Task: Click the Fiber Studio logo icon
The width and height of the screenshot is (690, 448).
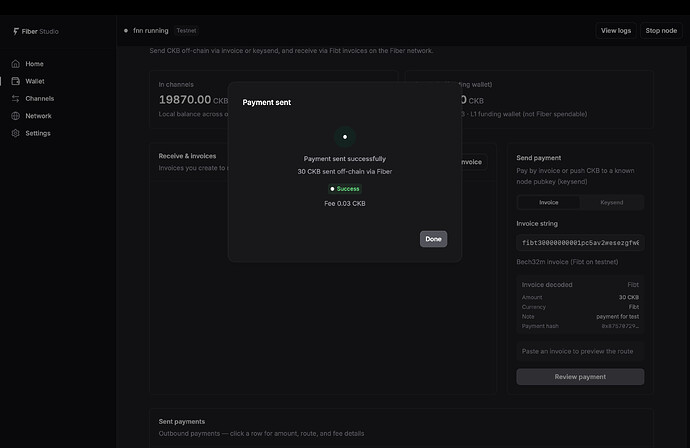Action: pyautogui.click(x=16, y=31)
